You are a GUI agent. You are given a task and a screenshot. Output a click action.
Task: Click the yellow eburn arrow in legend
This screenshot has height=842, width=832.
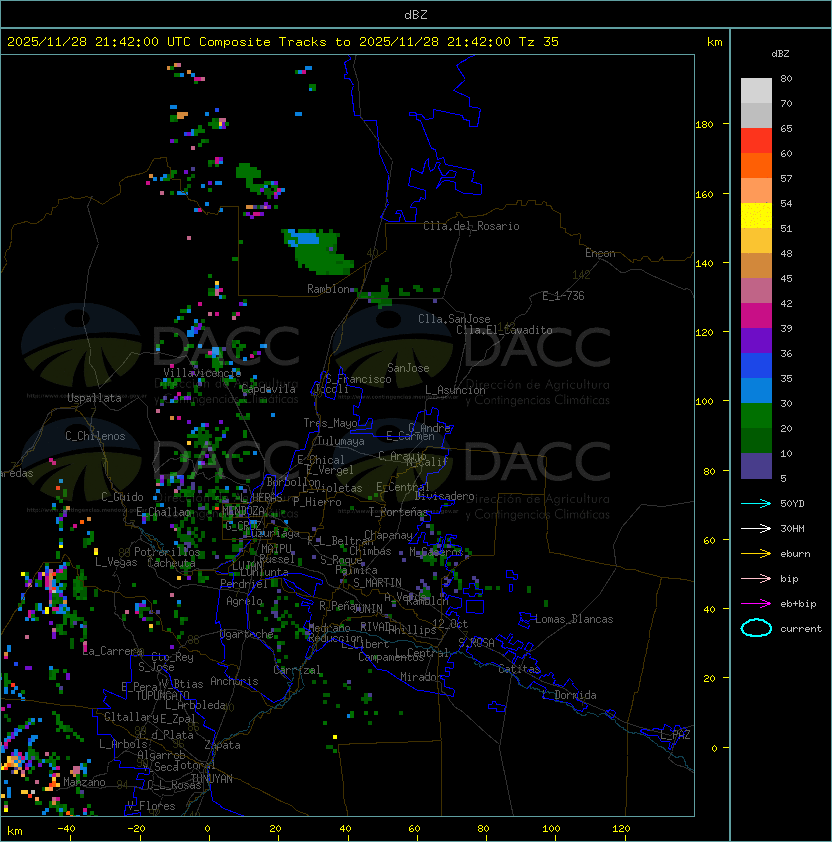click(756, 554)
